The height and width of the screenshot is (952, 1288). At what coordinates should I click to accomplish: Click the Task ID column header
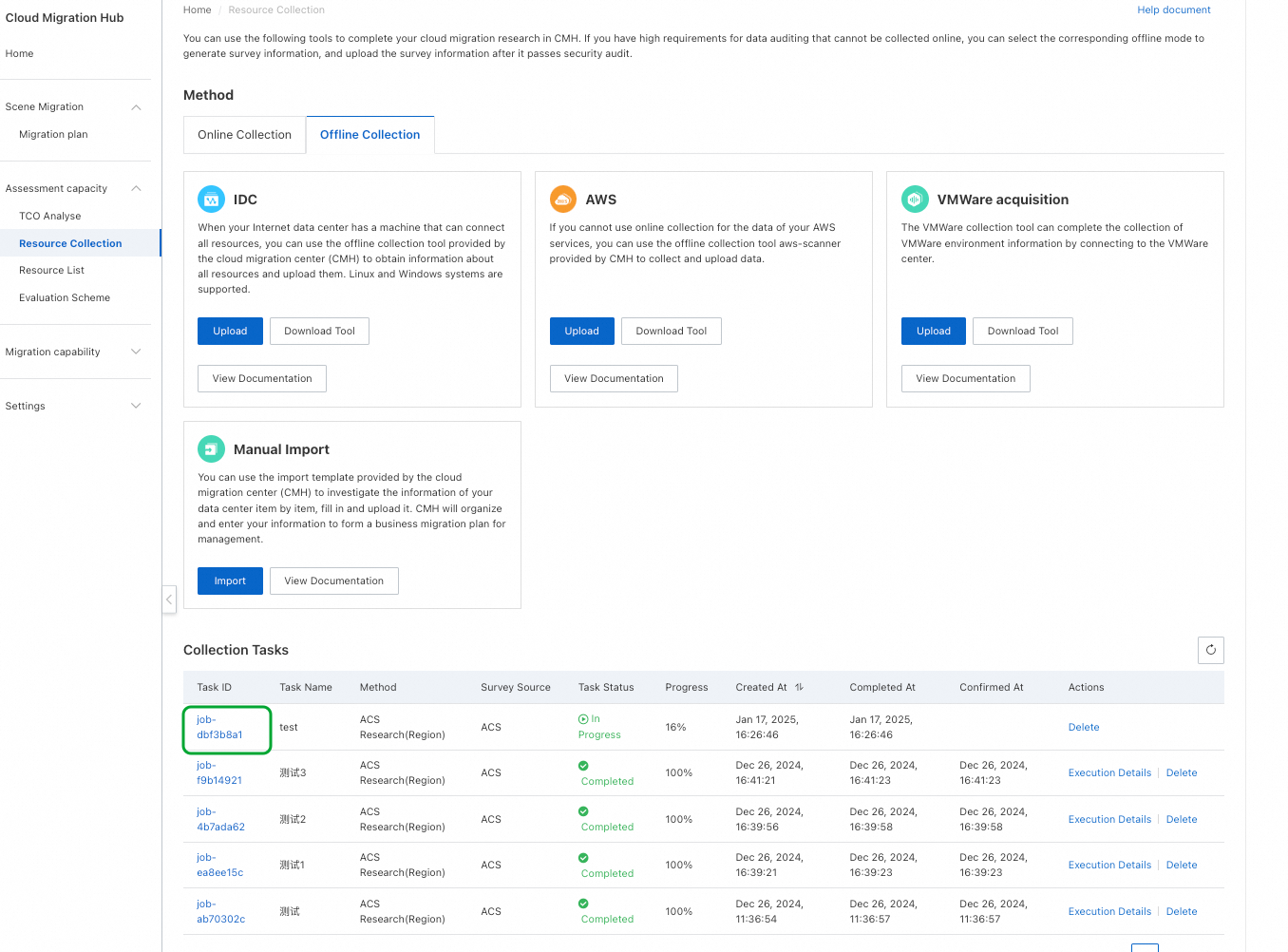pos(214,688)
